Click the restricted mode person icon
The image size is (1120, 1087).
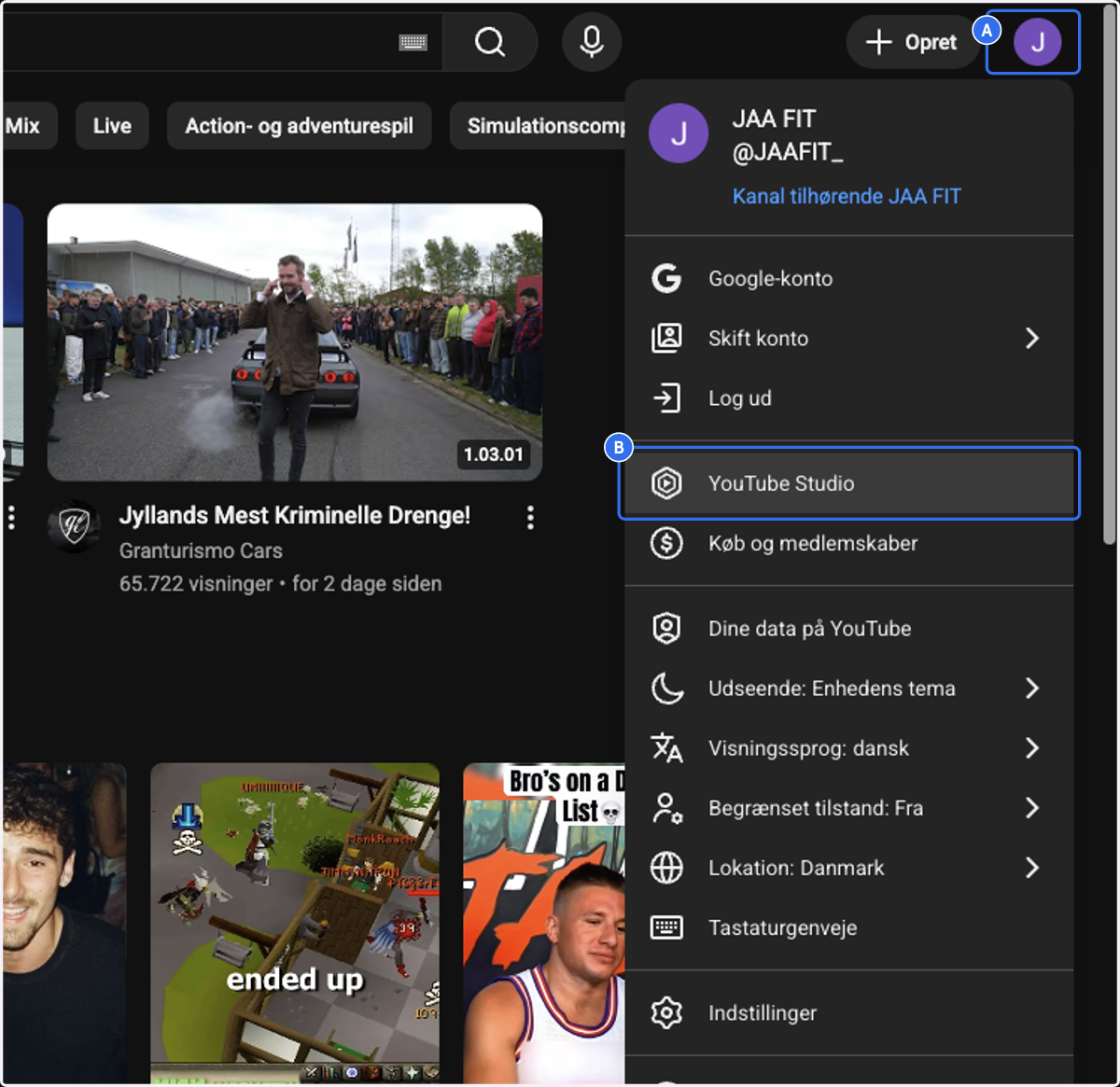click(x=666, y=808)
